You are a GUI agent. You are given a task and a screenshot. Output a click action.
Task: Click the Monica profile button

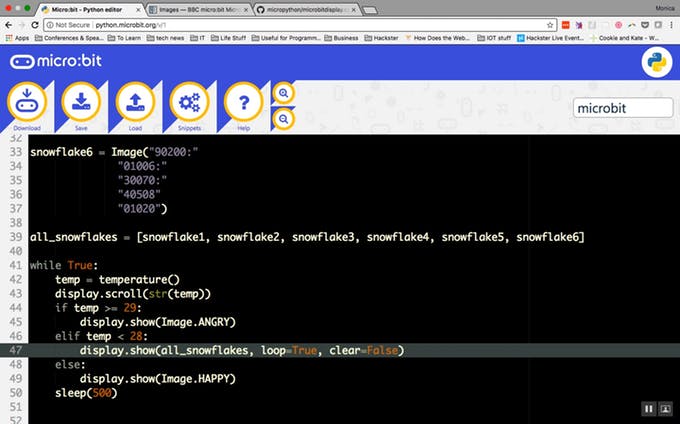[x=665, y=8]
